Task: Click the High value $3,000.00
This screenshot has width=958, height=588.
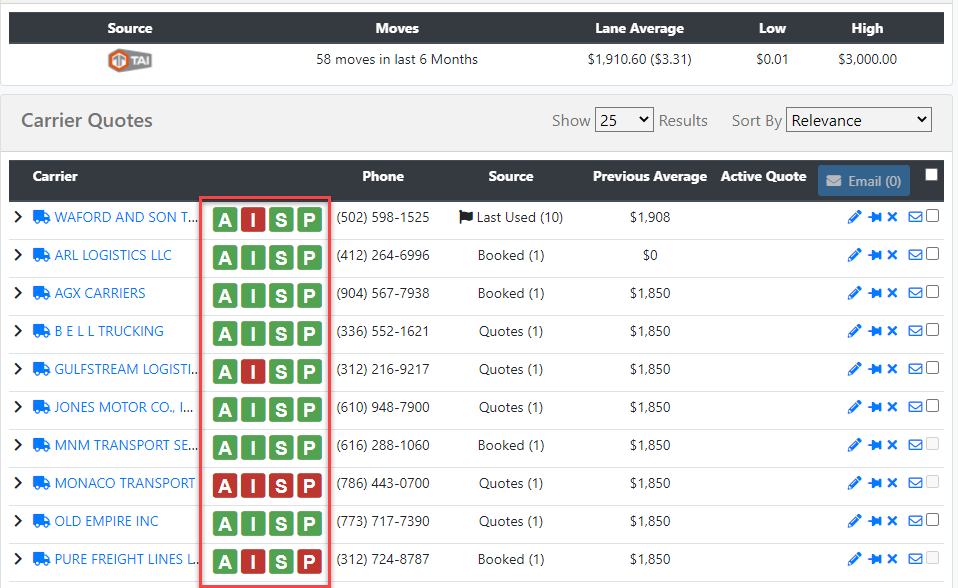Action: (867, 59)
